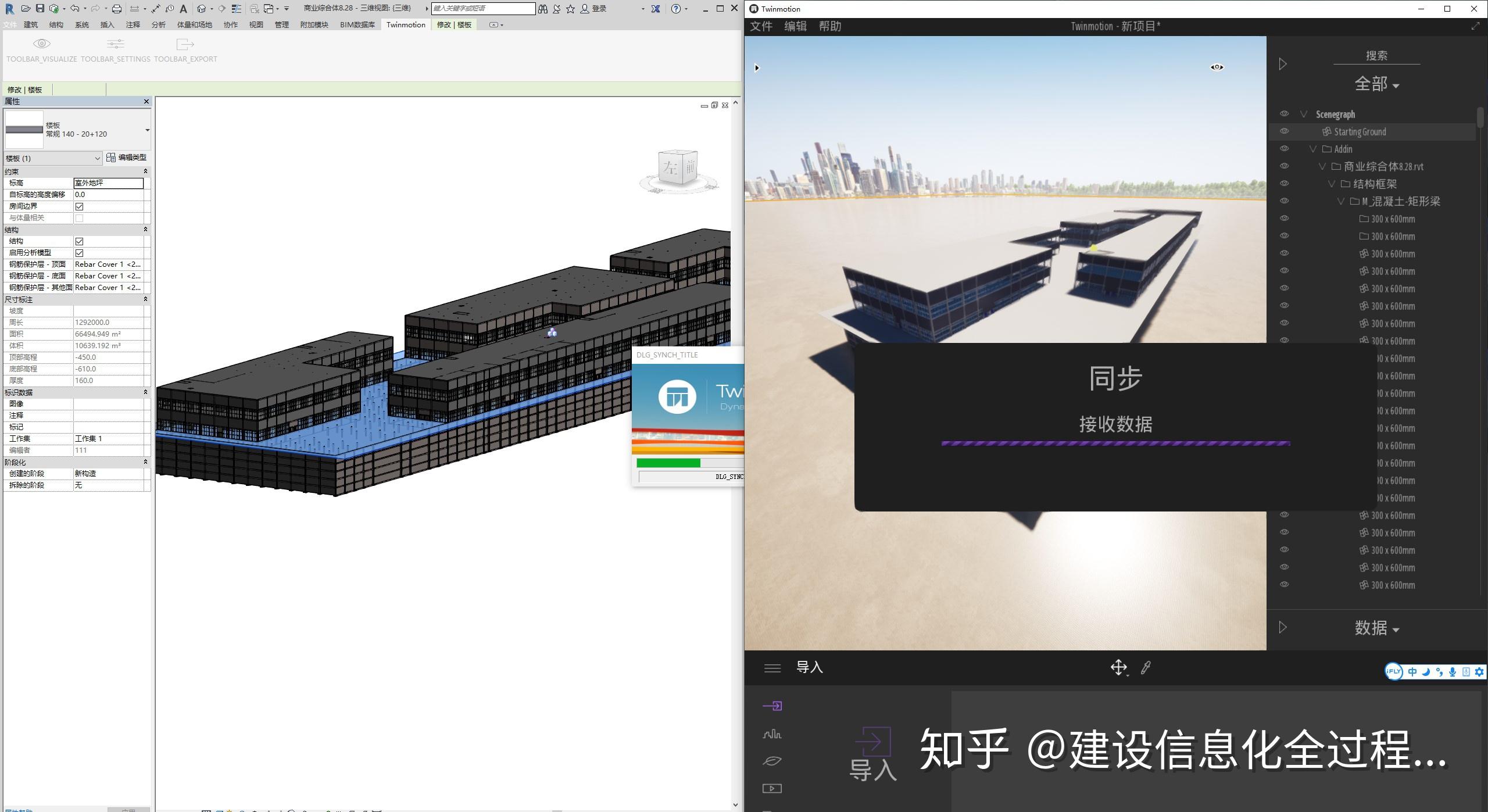Click 编辑类型 button
Viewport: 1488px width, 812px height.
pyautogui.click(x=127, y=158)
